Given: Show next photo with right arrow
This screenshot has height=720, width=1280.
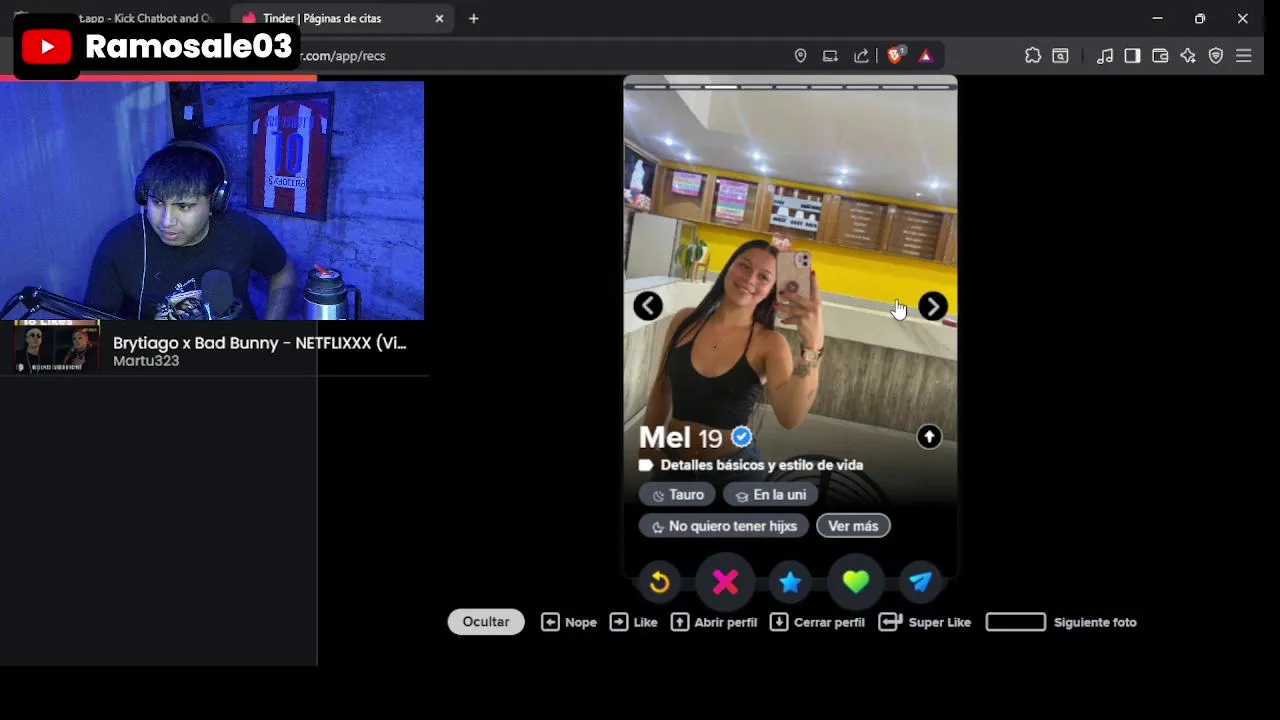Looking at the screenshot, I should (933, 306).
